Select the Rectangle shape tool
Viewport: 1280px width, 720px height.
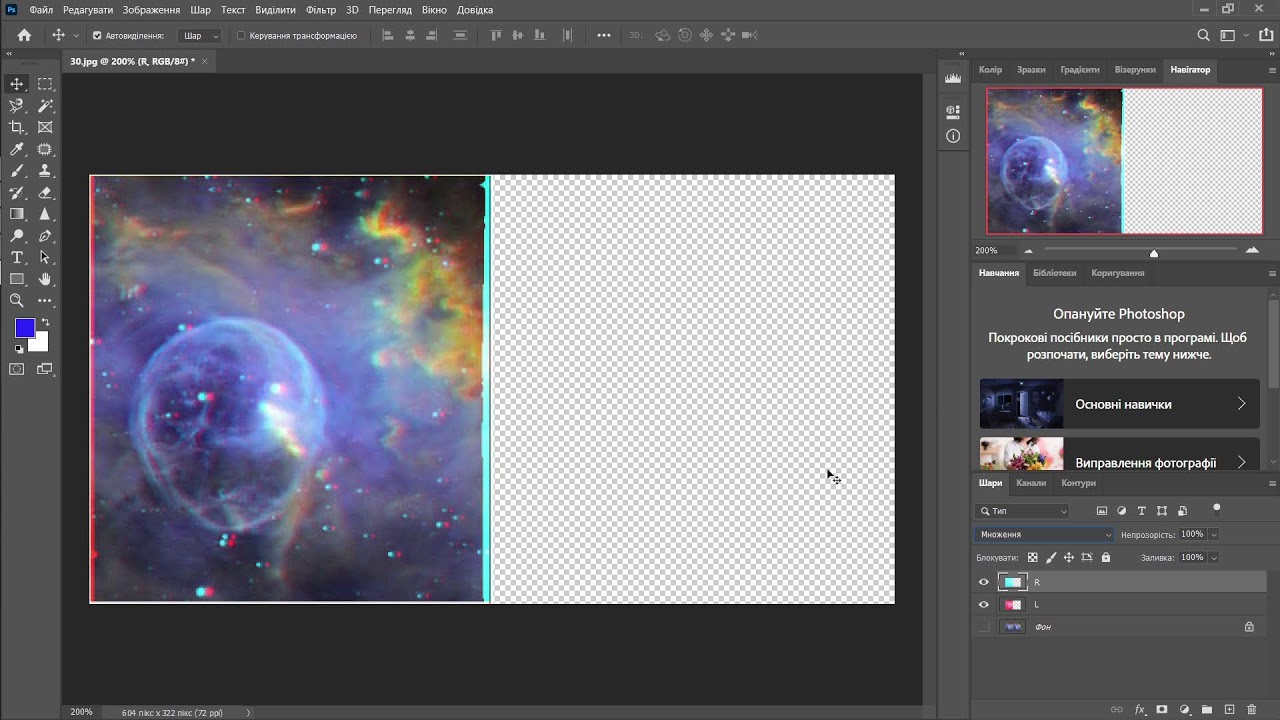click(17, 279)
